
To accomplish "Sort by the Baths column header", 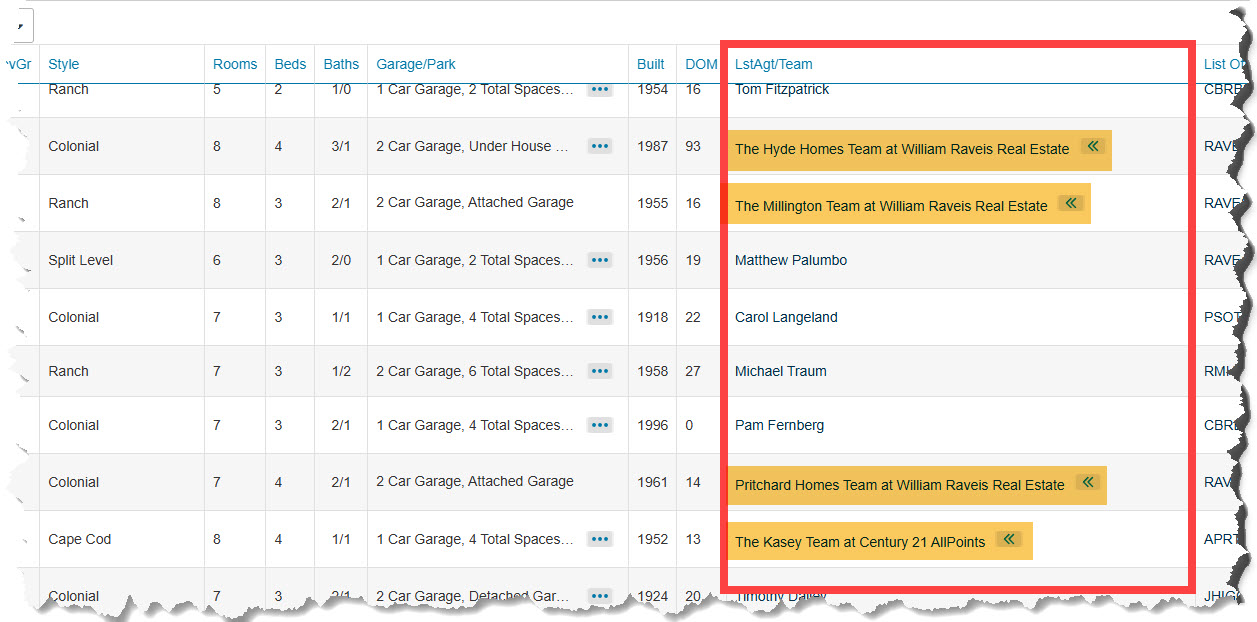I will (341, 64).
